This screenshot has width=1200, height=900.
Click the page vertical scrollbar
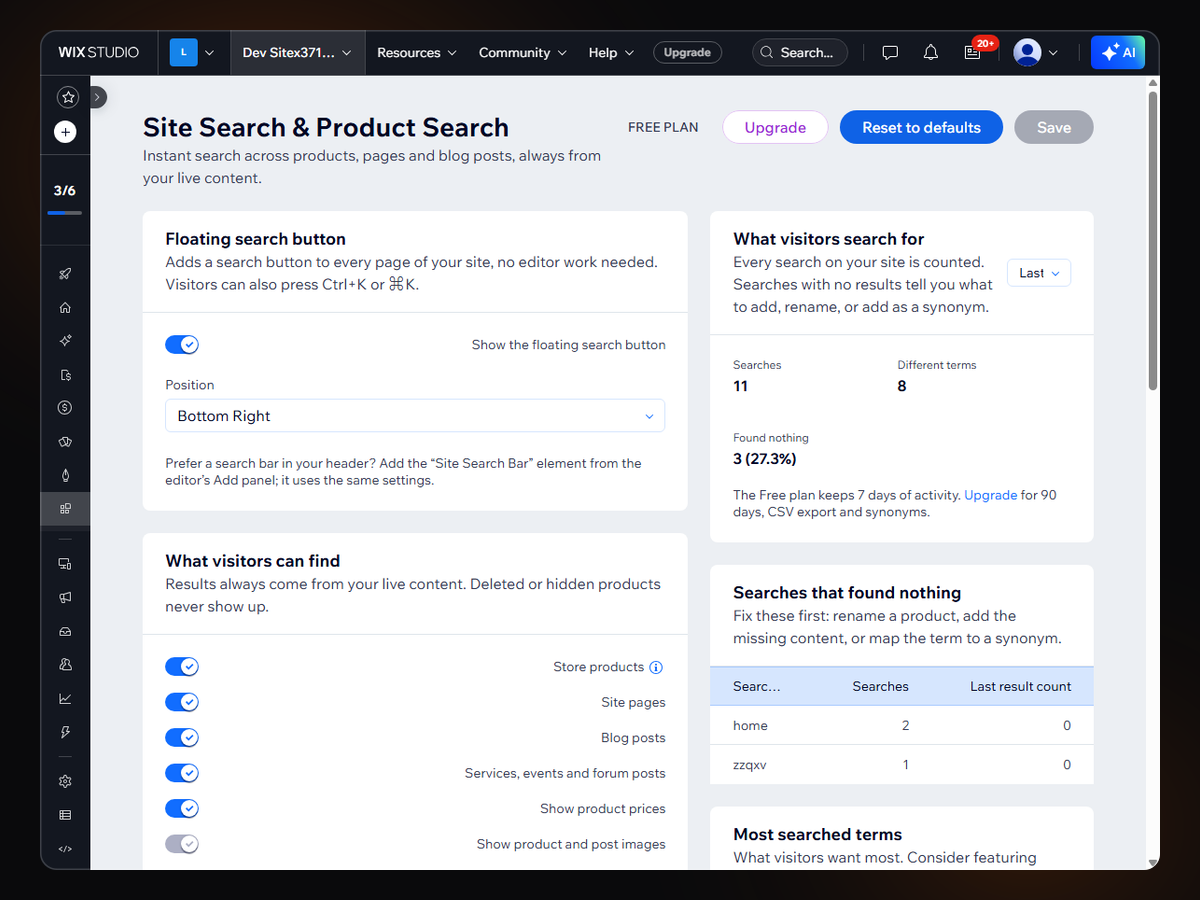(x=1153, y=240)
